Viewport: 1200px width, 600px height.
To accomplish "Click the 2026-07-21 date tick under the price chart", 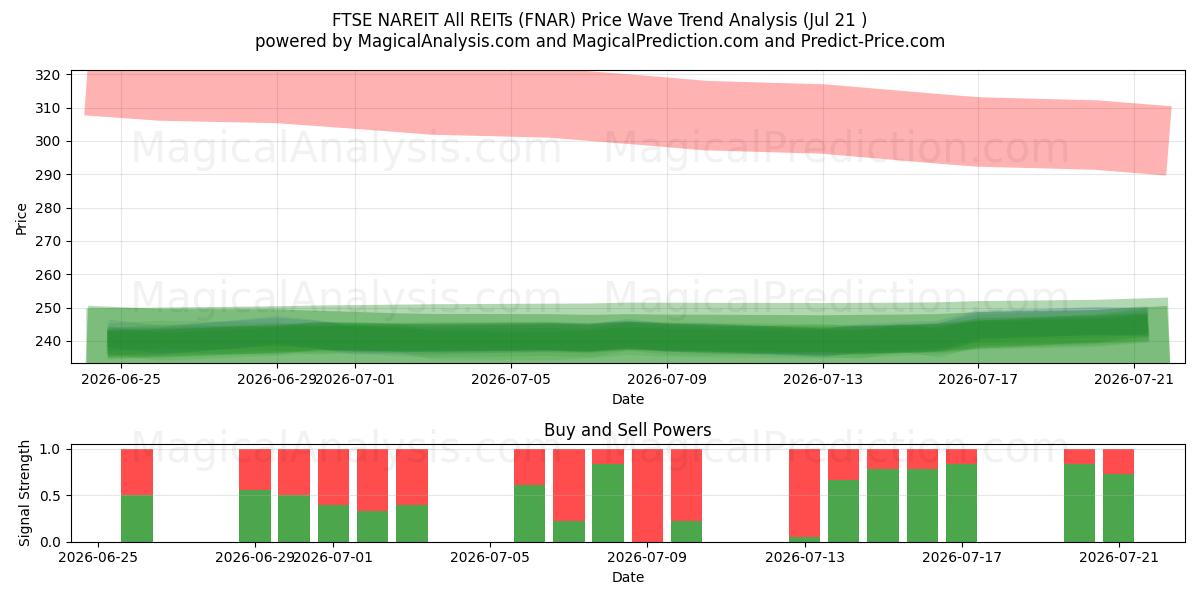I will pyautogui.click(x=1135, y=379).
